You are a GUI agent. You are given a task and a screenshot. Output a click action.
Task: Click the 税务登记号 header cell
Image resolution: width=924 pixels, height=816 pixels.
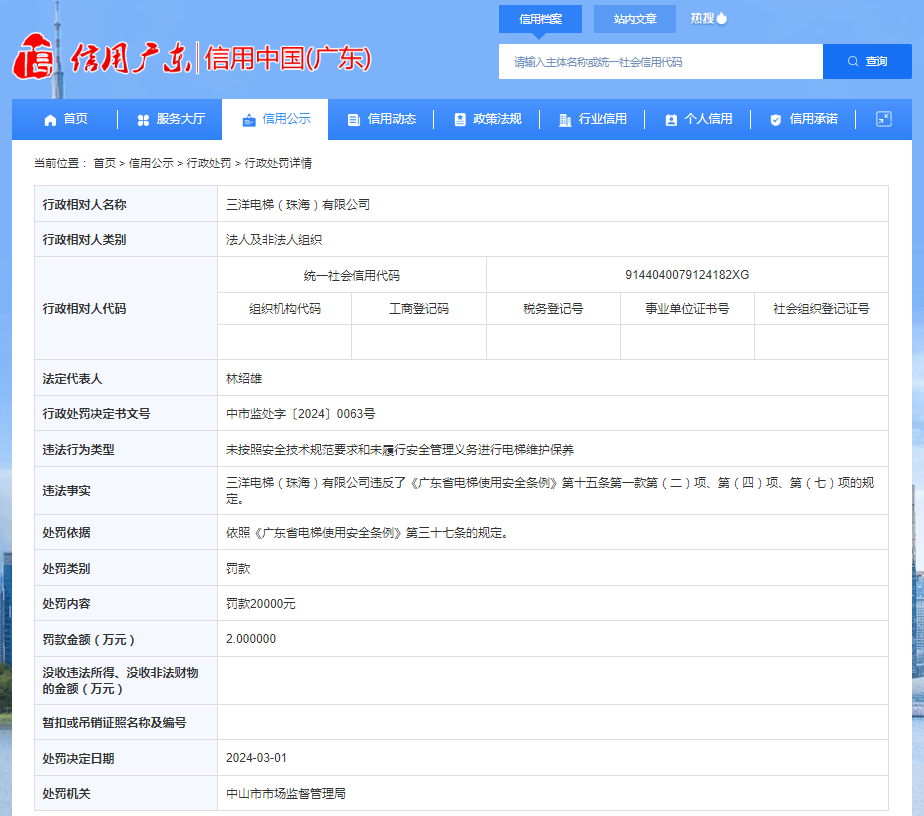coord(553,309)
